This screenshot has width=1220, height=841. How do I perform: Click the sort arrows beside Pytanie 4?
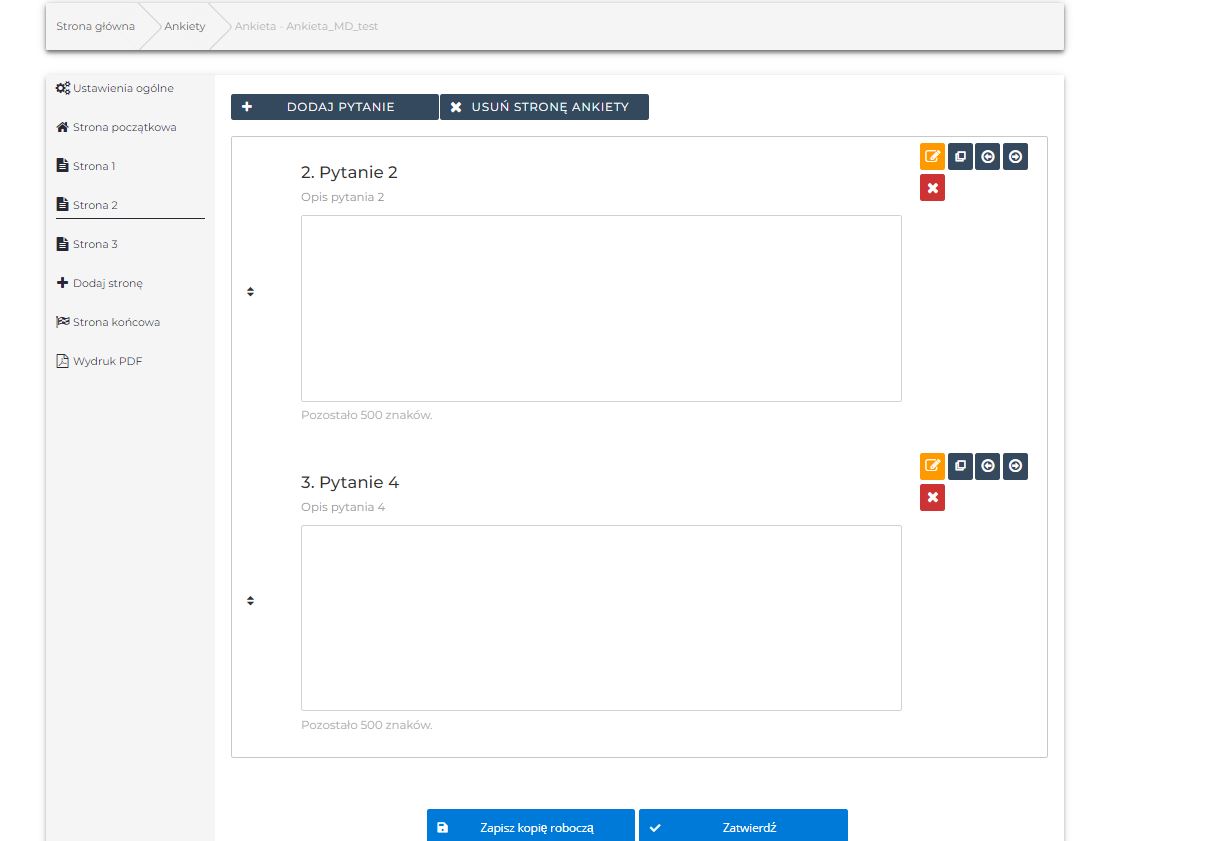coord(250,601)
